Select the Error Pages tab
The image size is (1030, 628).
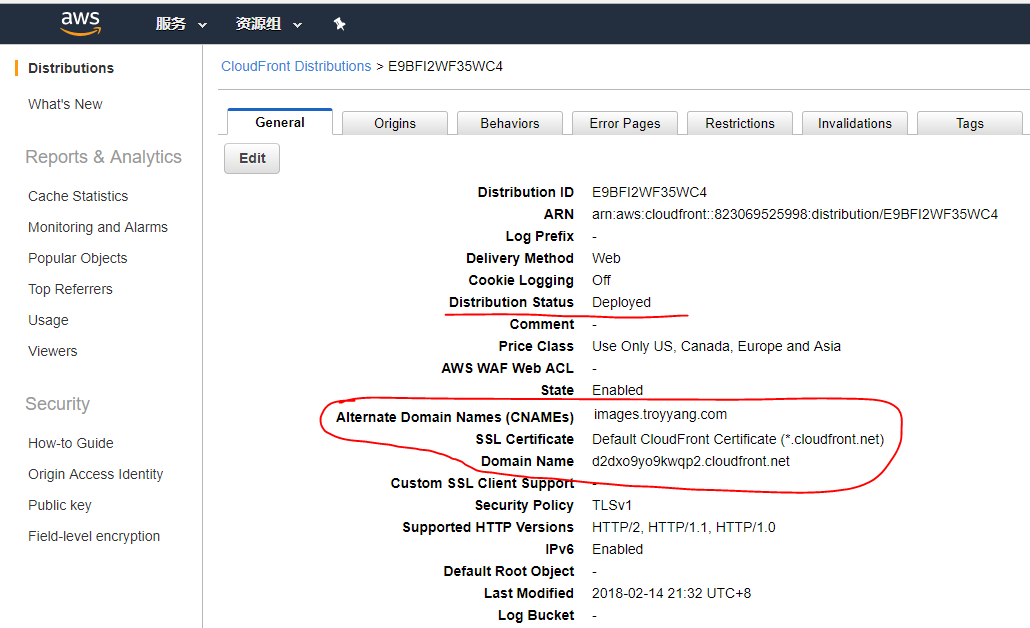click(x=625, y=123)
